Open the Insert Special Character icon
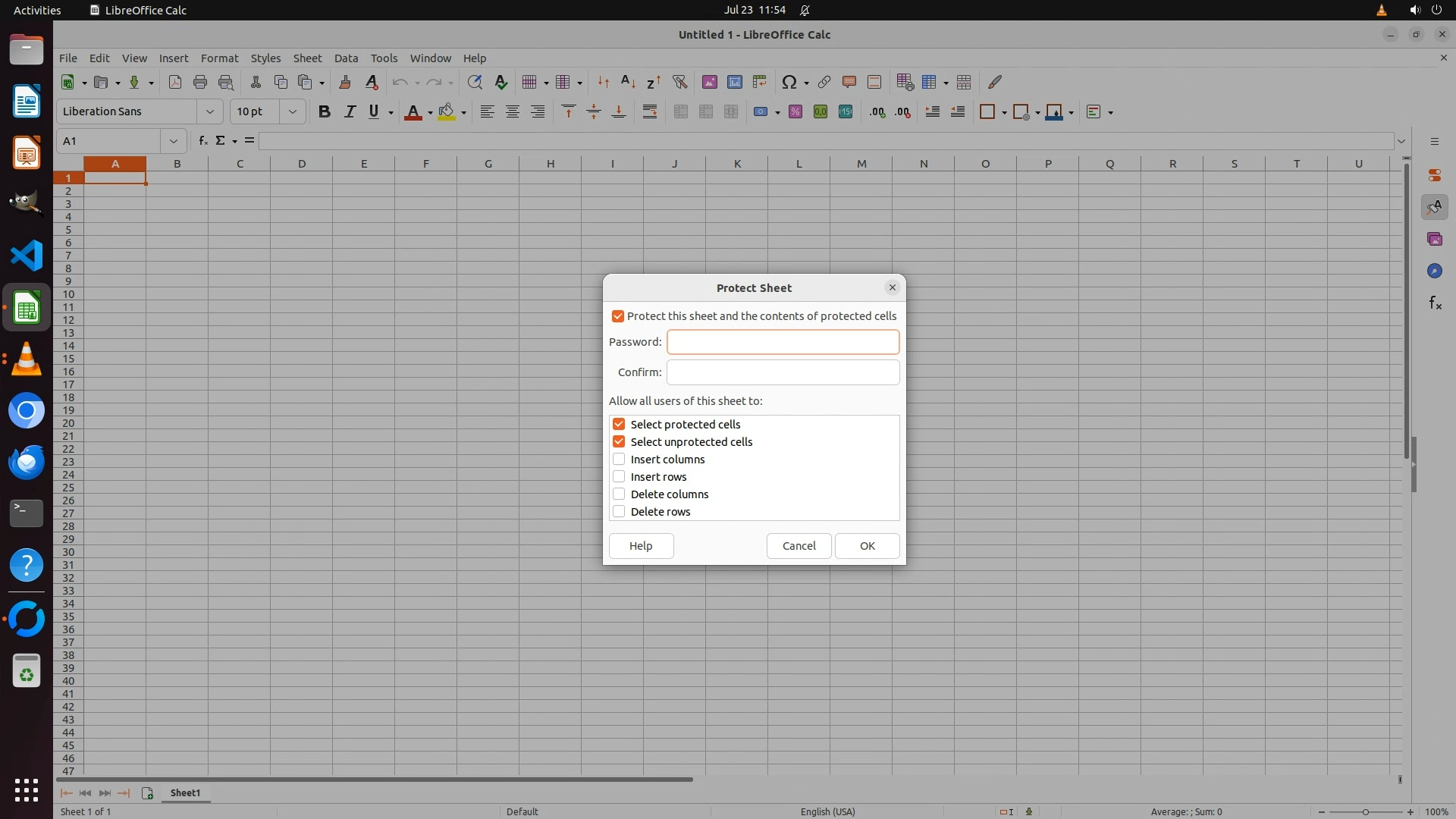This screenshot has height=819, width=1456. (x=789, y=82)
